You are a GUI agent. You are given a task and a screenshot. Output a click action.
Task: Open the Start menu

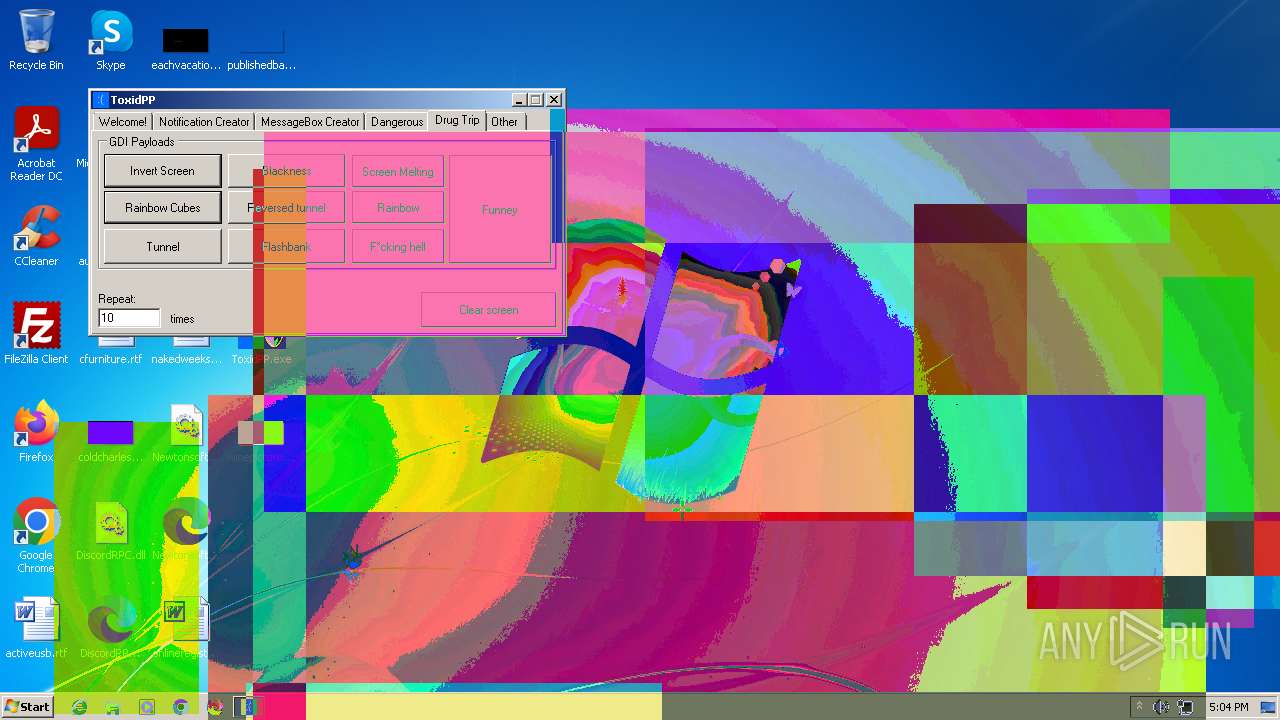(27, 706)
